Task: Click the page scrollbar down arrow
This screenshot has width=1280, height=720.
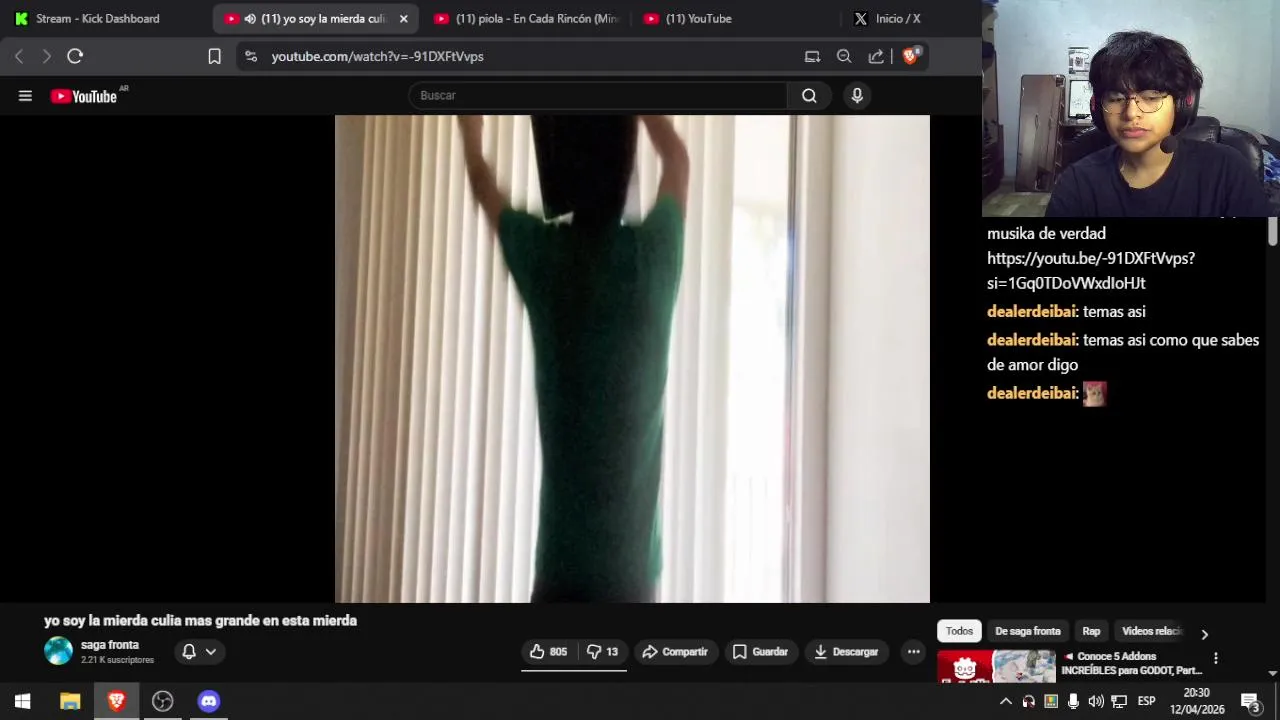Action: click(1272, 674)
